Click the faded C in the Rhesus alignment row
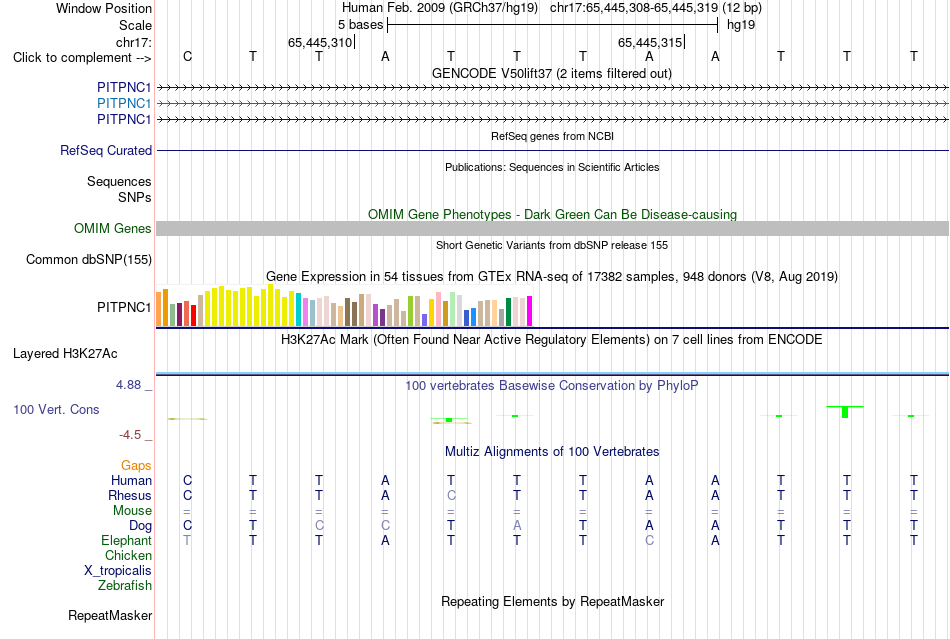950x639 pixels. click(x=451, y=495)
